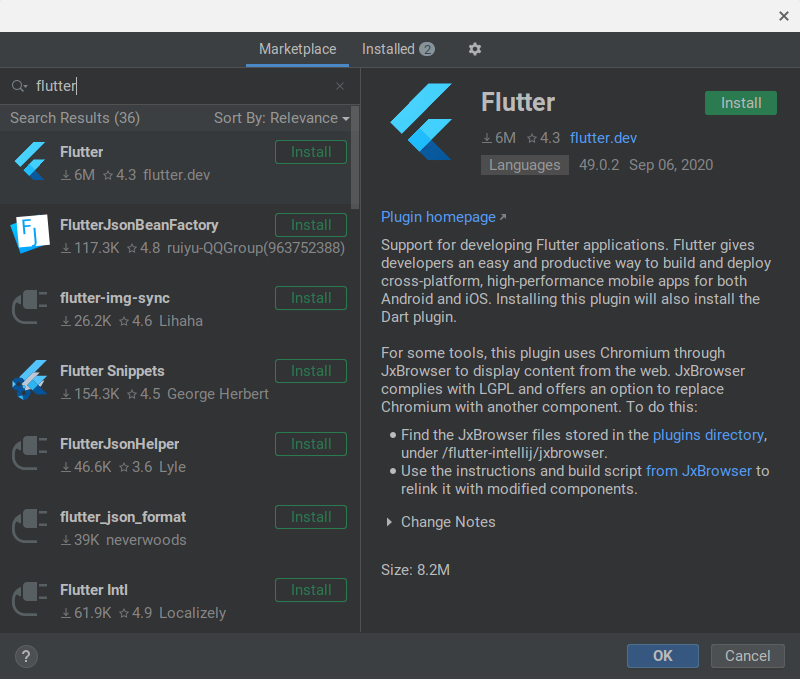This screenshot has width=800, height=679.
Task: Click the Installed tab count badge
Action: click(427, 49)
